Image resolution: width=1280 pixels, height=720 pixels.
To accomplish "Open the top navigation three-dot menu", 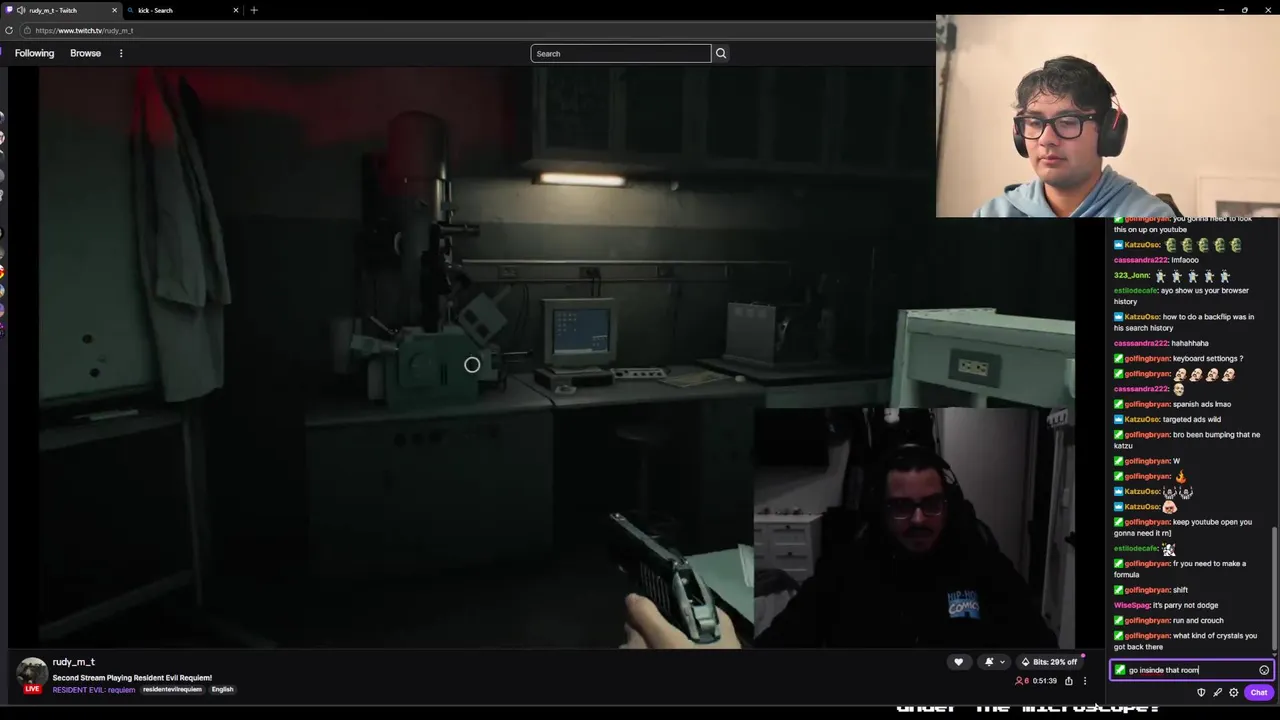I will tap(121, 53).
